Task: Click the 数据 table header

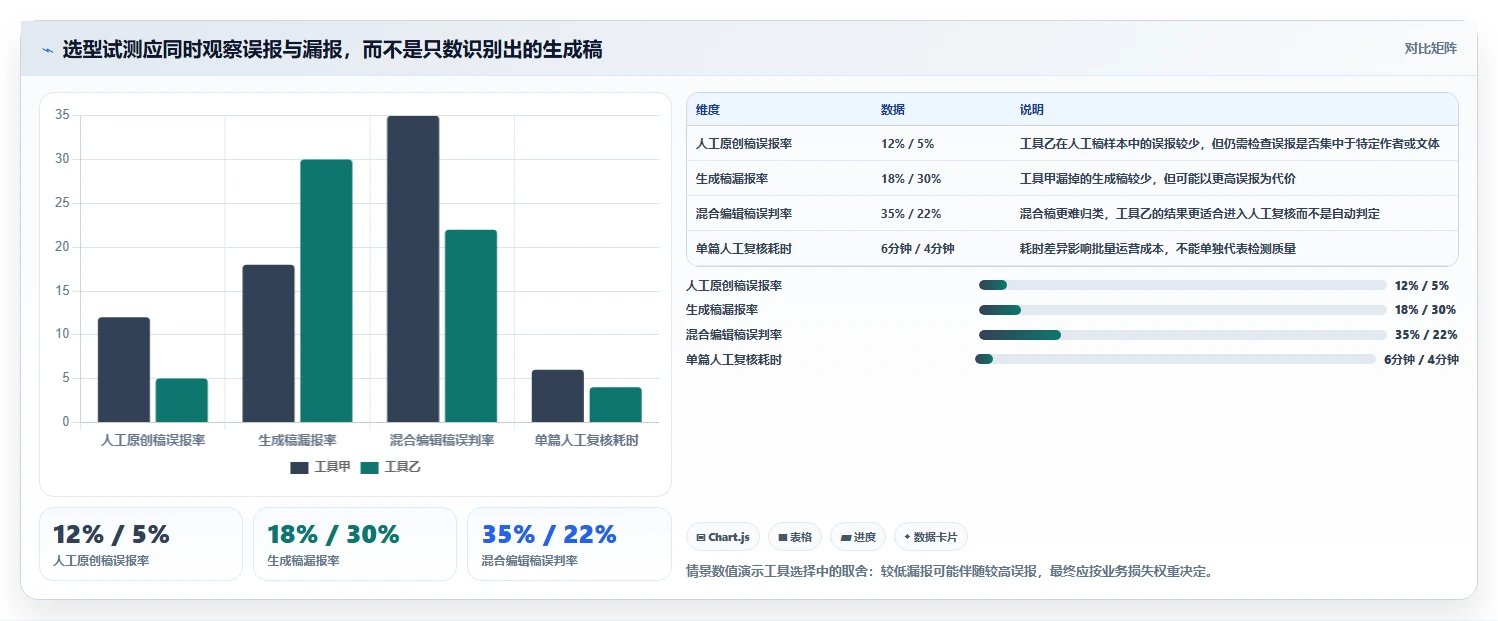Action: click(x=893, y=110)
